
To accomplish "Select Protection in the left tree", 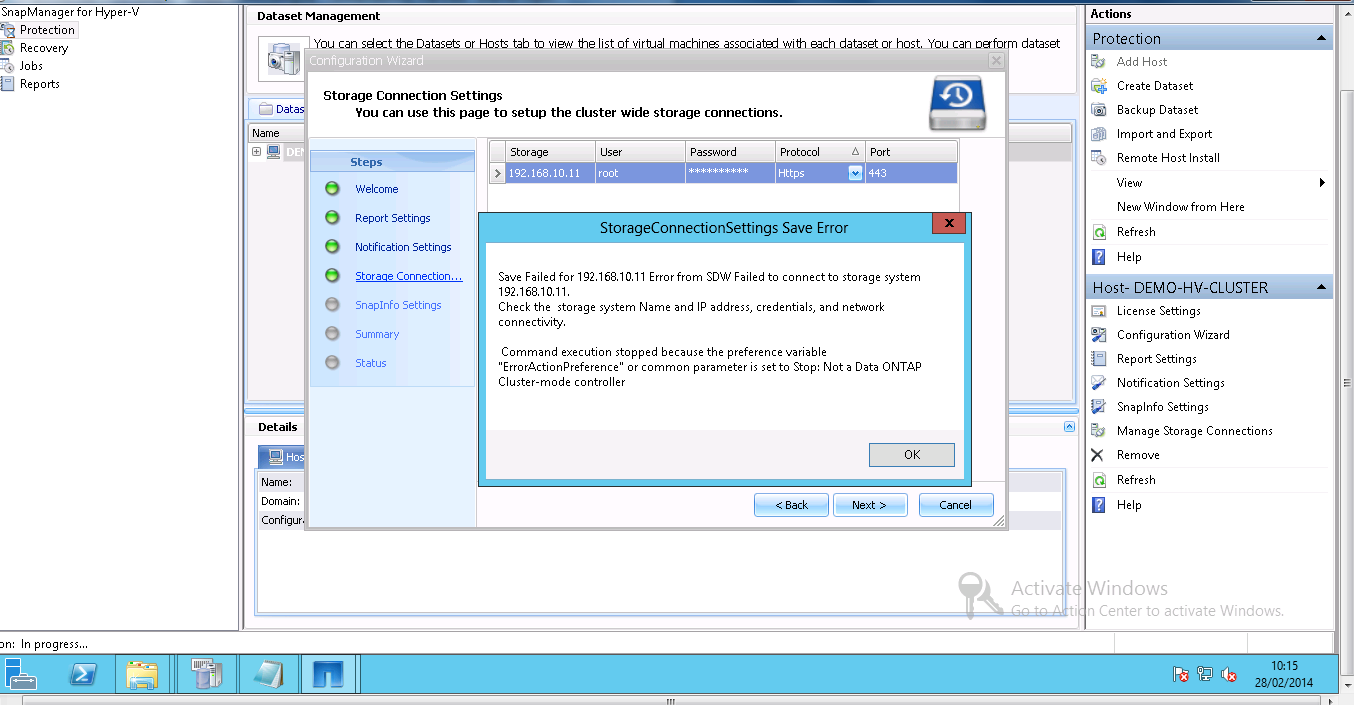I will (x=46, y=30).
